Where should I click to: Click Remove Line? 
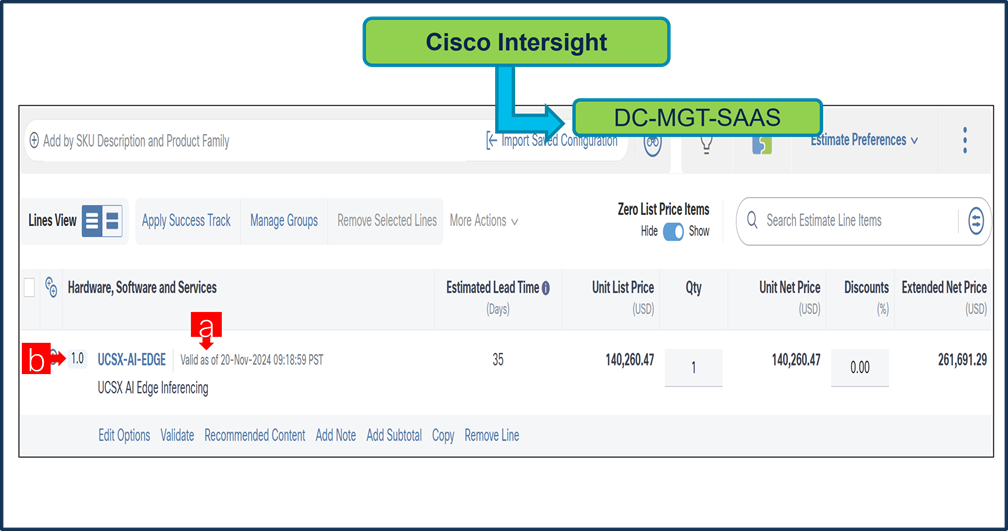[492, 435]
